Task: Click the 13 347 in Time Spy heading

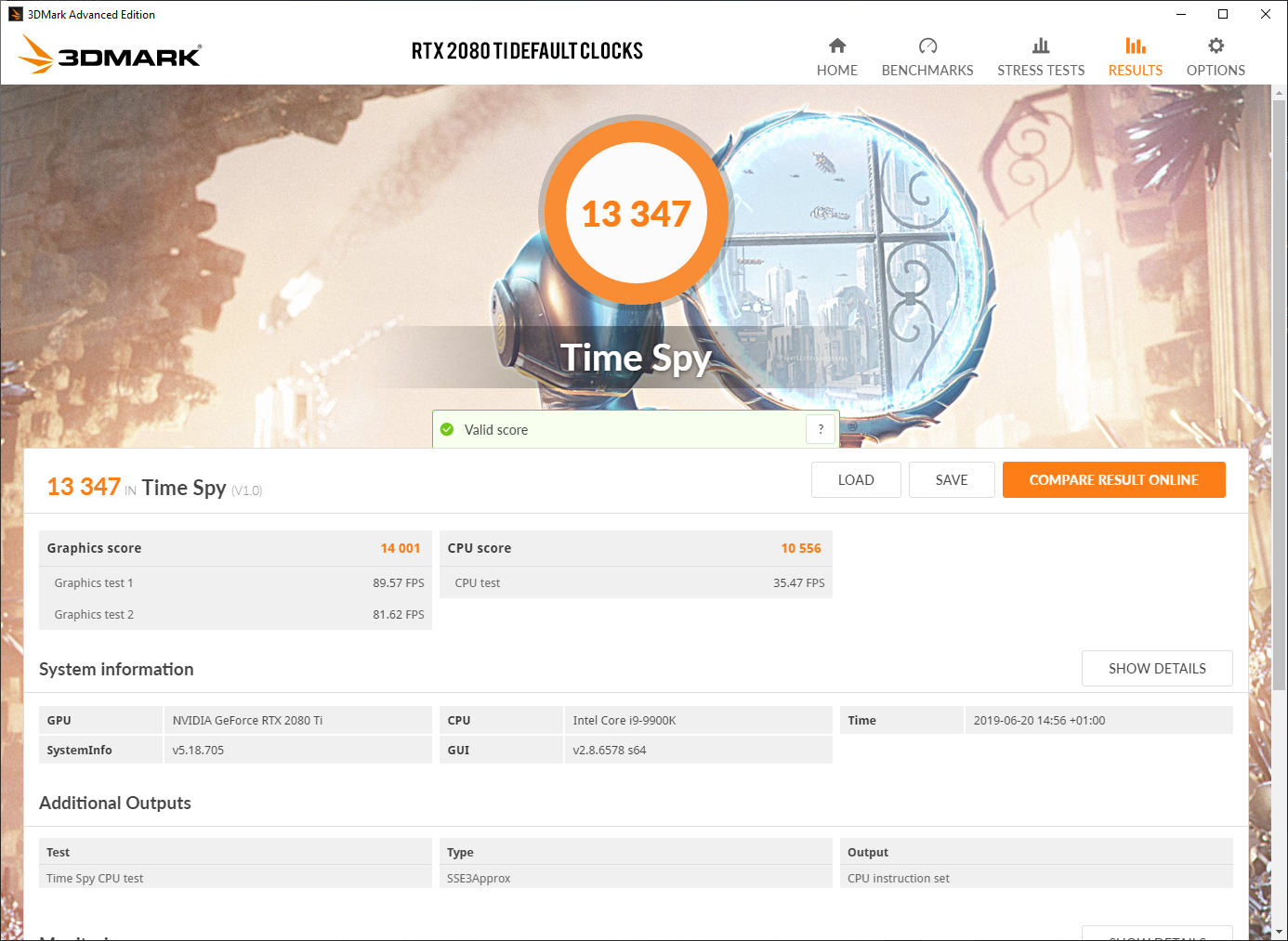Action: point(154,487)
